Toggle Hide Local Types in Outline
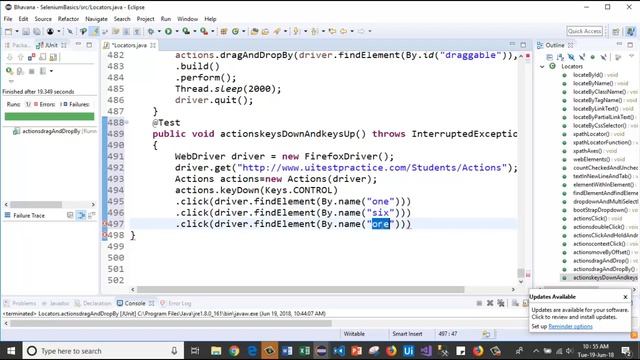This screenshot has width=640, height=360. pyautogui.click(x=604, y=58)
